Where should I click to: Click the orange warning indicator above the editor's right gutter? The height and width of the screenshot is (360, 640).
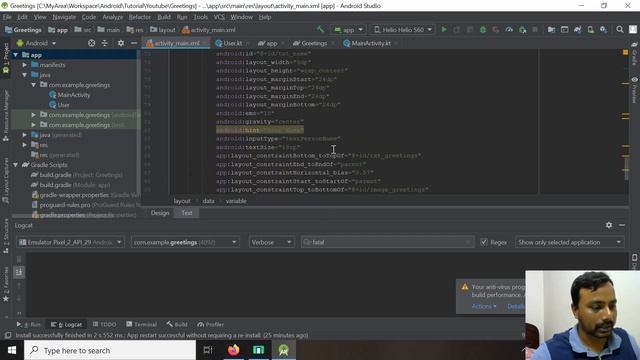[x=625, y=52]
